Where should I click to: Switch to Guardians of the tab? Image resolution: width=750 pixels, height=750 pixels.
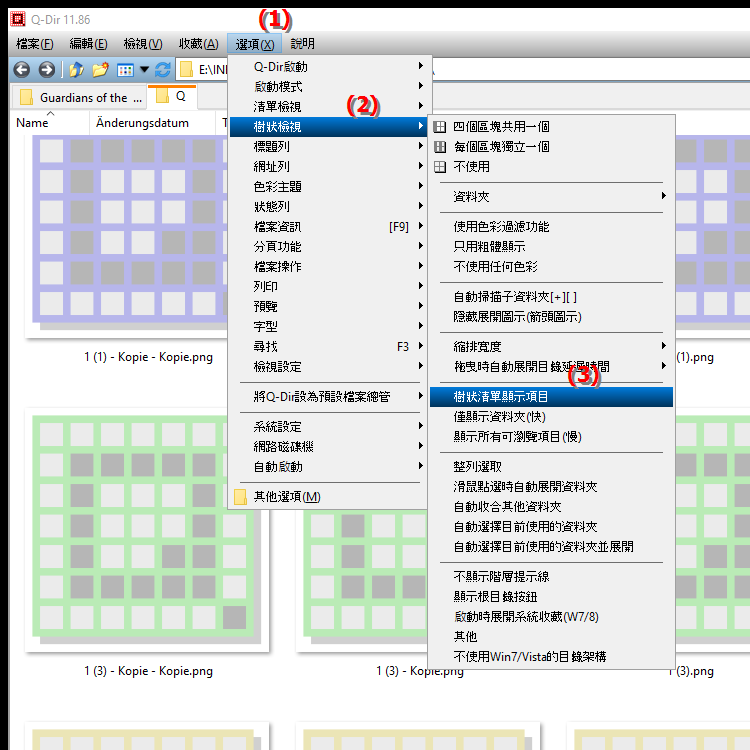click(x=80, y=98)
